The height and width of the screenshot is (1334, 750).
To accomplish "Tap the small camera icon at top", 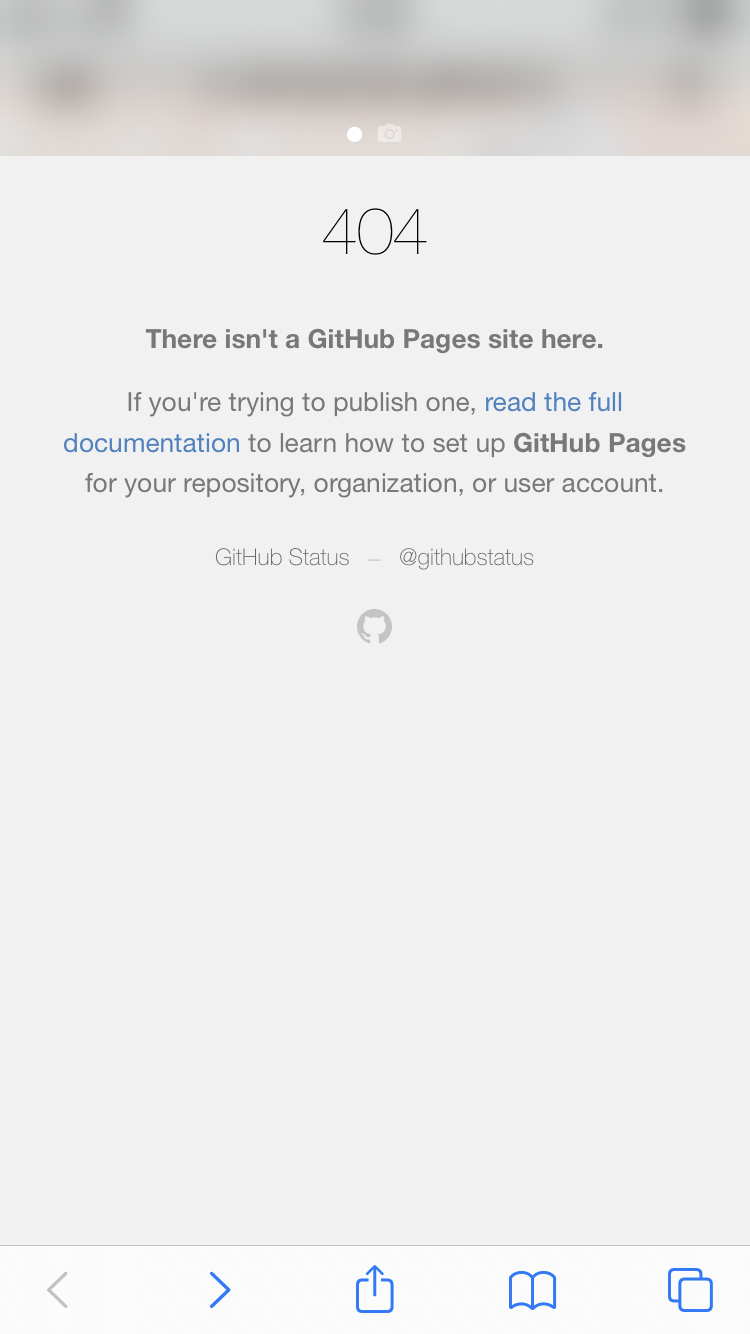I will (x=390, y=133).
